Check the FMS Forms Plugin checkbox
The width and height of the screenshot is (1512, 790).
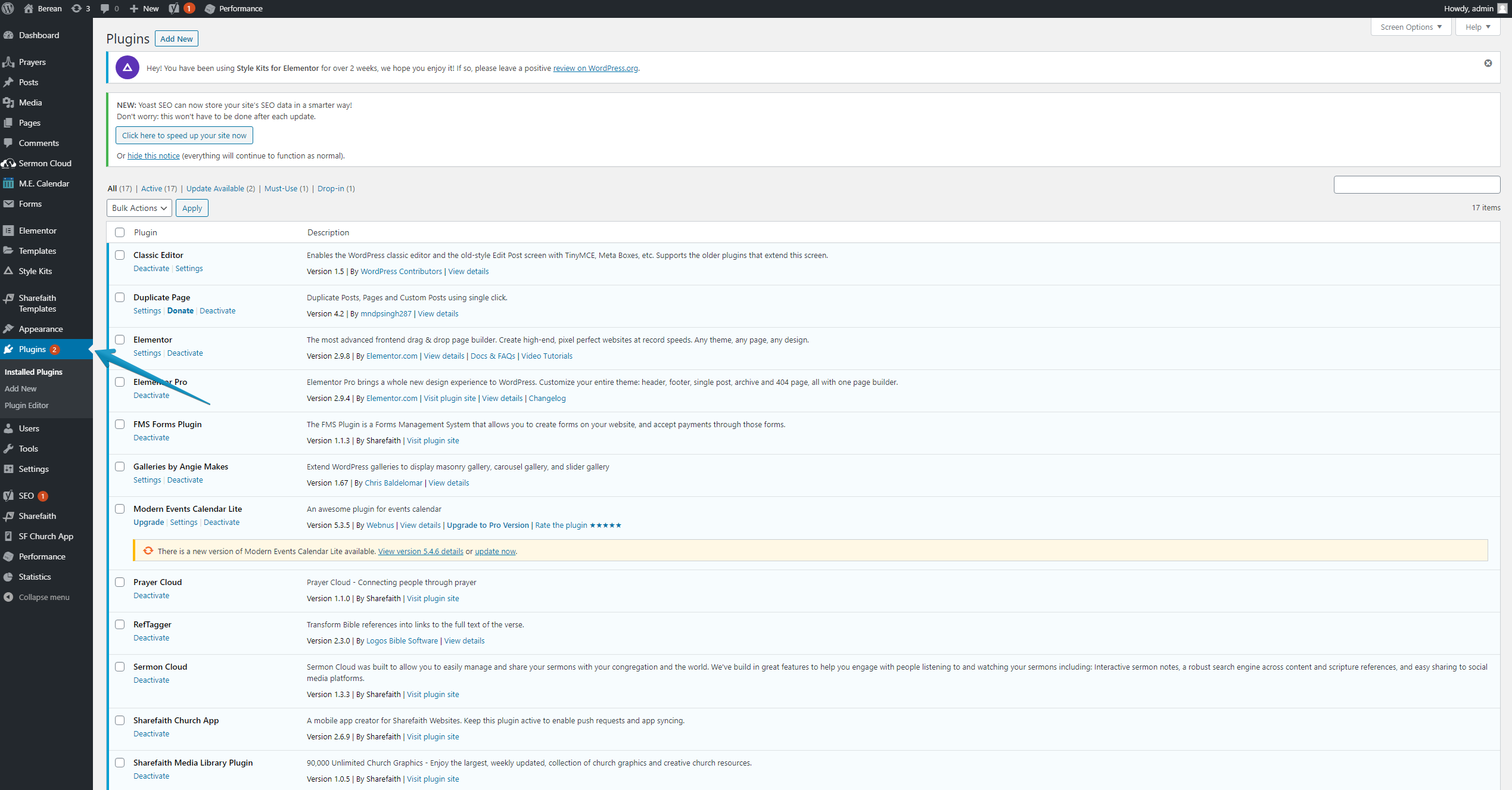[120, 424]
